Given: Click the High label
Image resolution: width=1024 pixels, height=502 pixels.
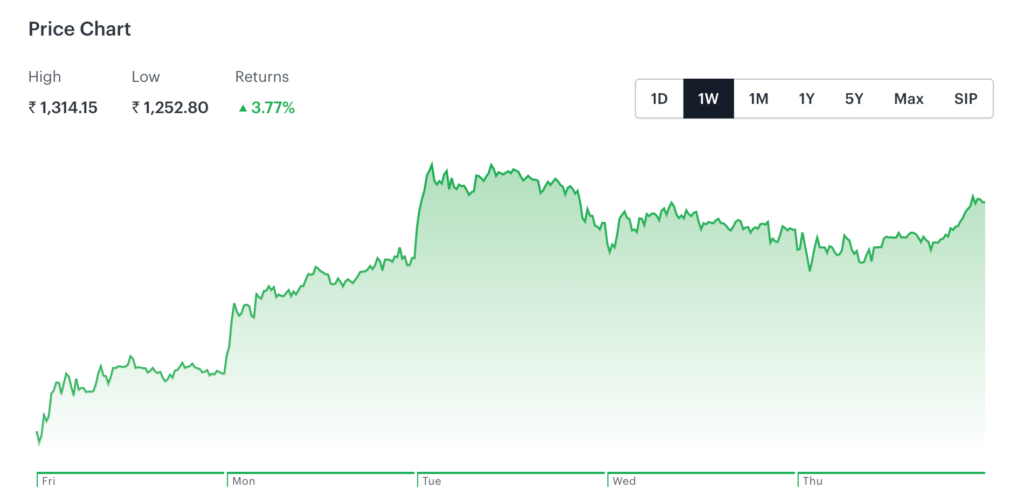Looking at the screenshot, I should (x=44, y=77).
